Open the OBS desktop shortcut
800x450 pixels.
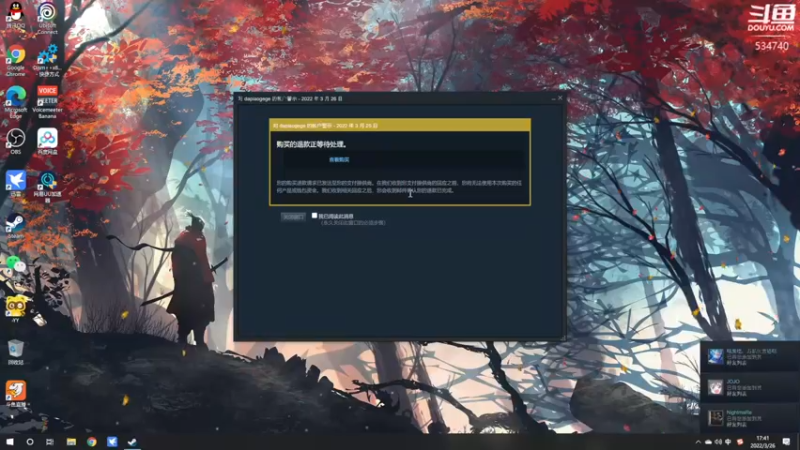(15, 141)
